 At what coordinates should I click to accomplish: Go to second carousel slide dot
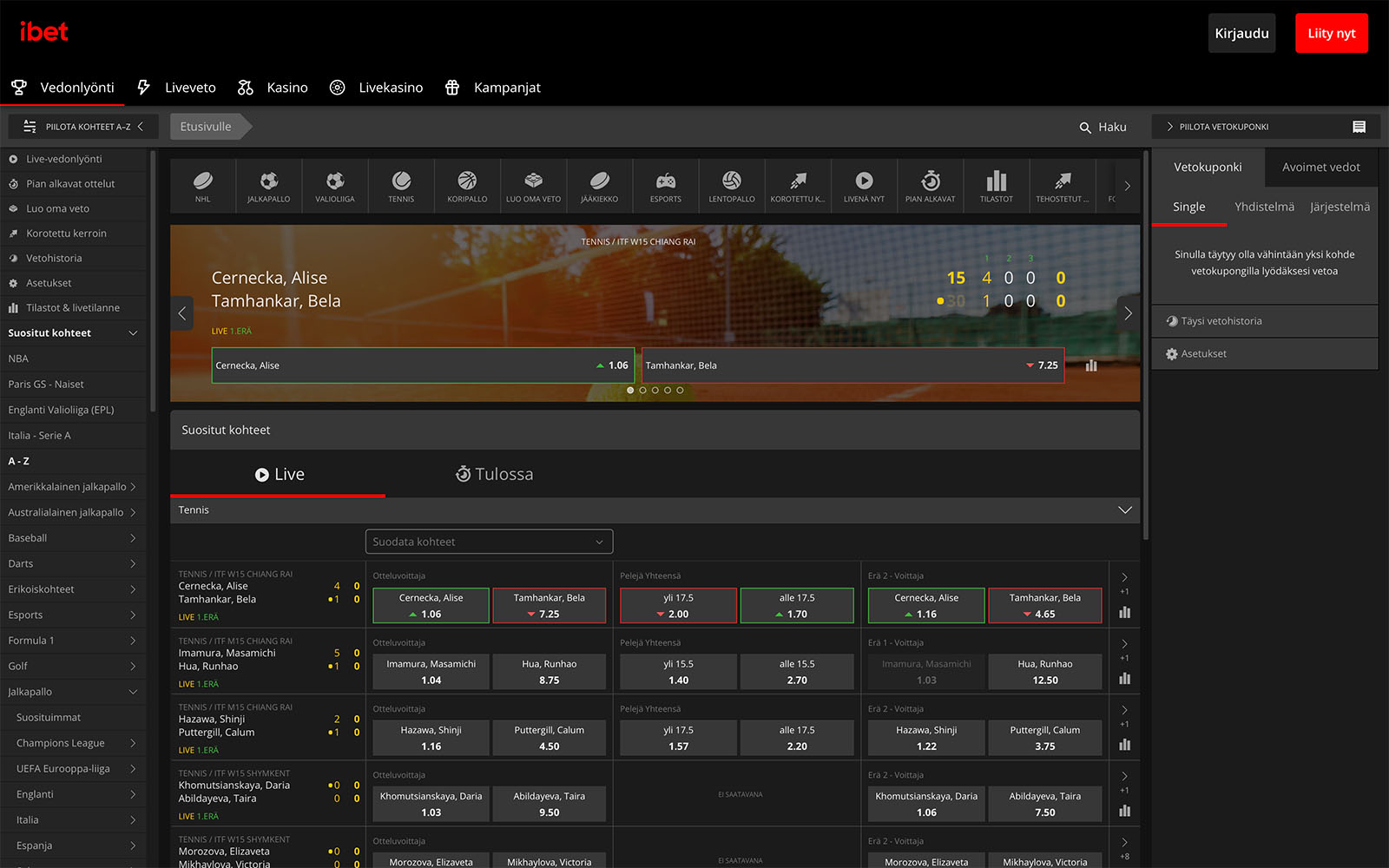pyautogui.click(x=643, y=391)
